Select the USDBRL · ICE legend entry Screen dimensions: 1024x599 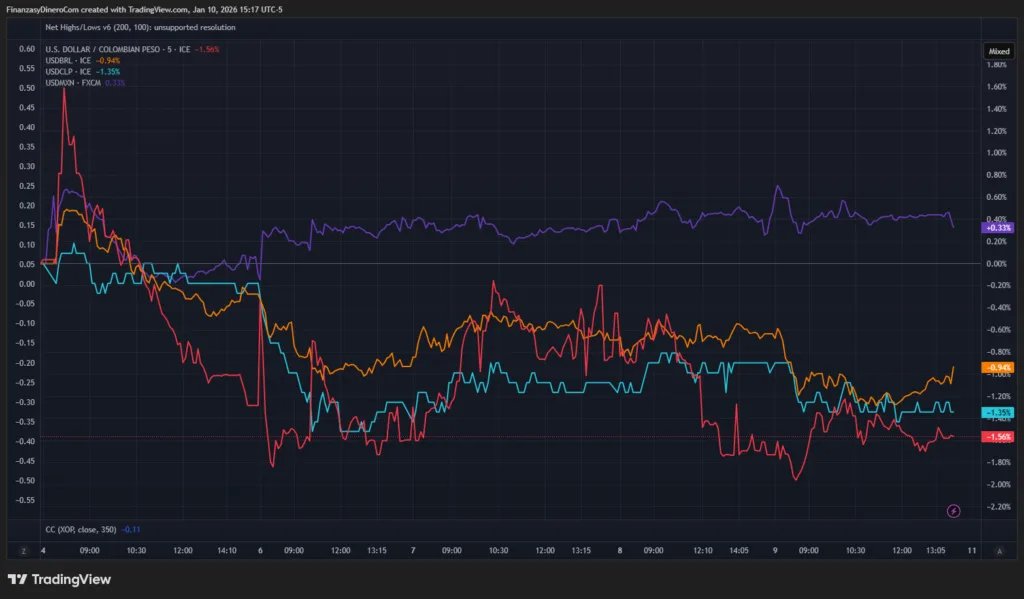75,60
